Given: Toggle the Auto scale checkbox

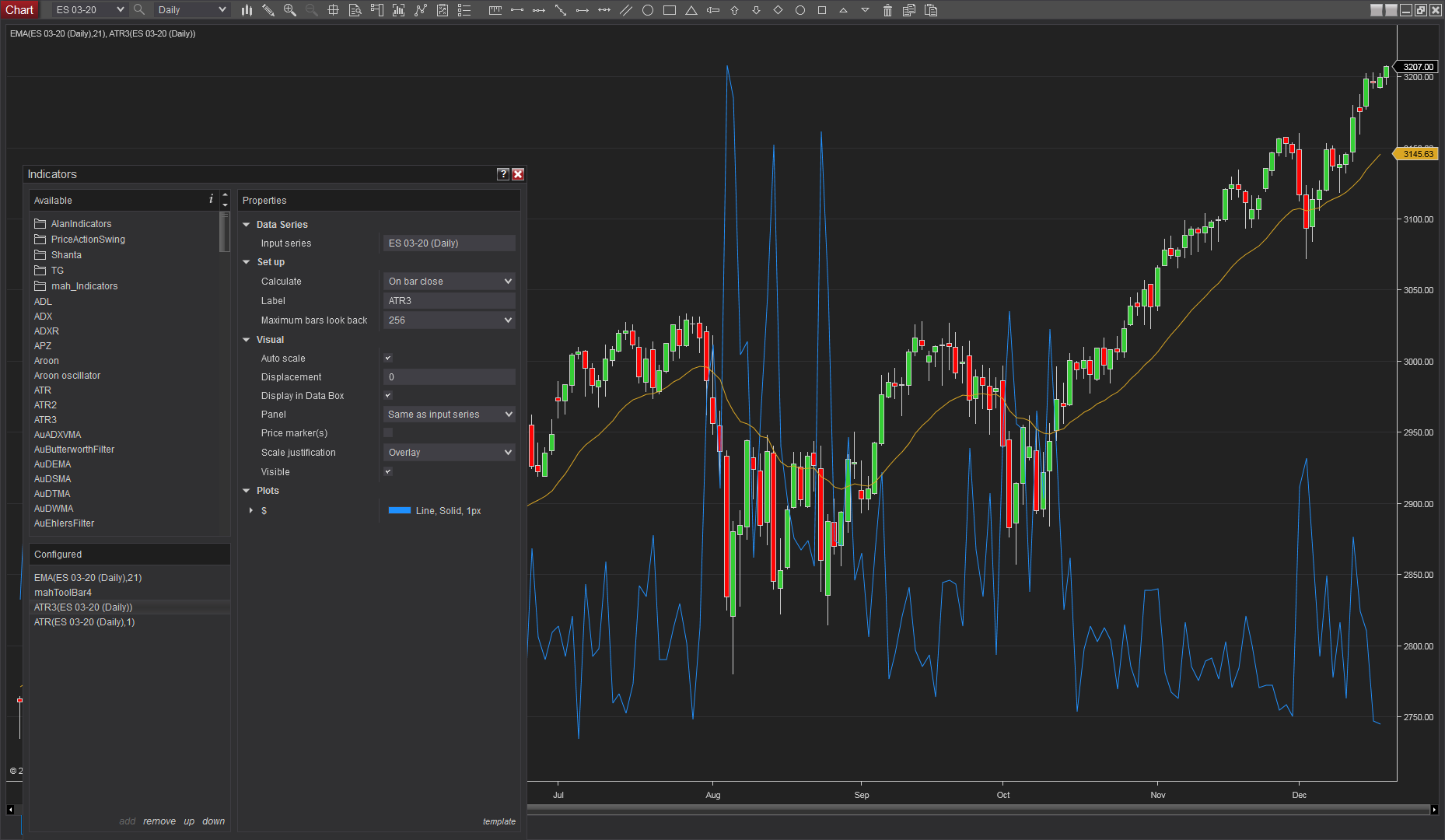Looking at the screenshot, I should 388,359.
